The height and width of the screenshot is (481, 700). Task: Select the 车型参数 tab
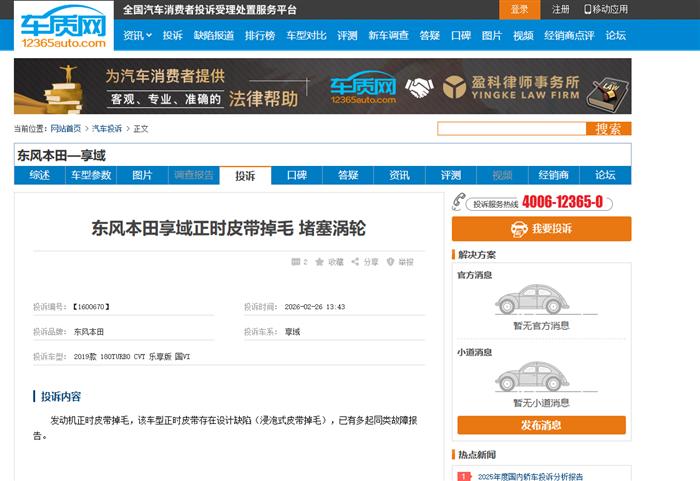pos(91,175)
